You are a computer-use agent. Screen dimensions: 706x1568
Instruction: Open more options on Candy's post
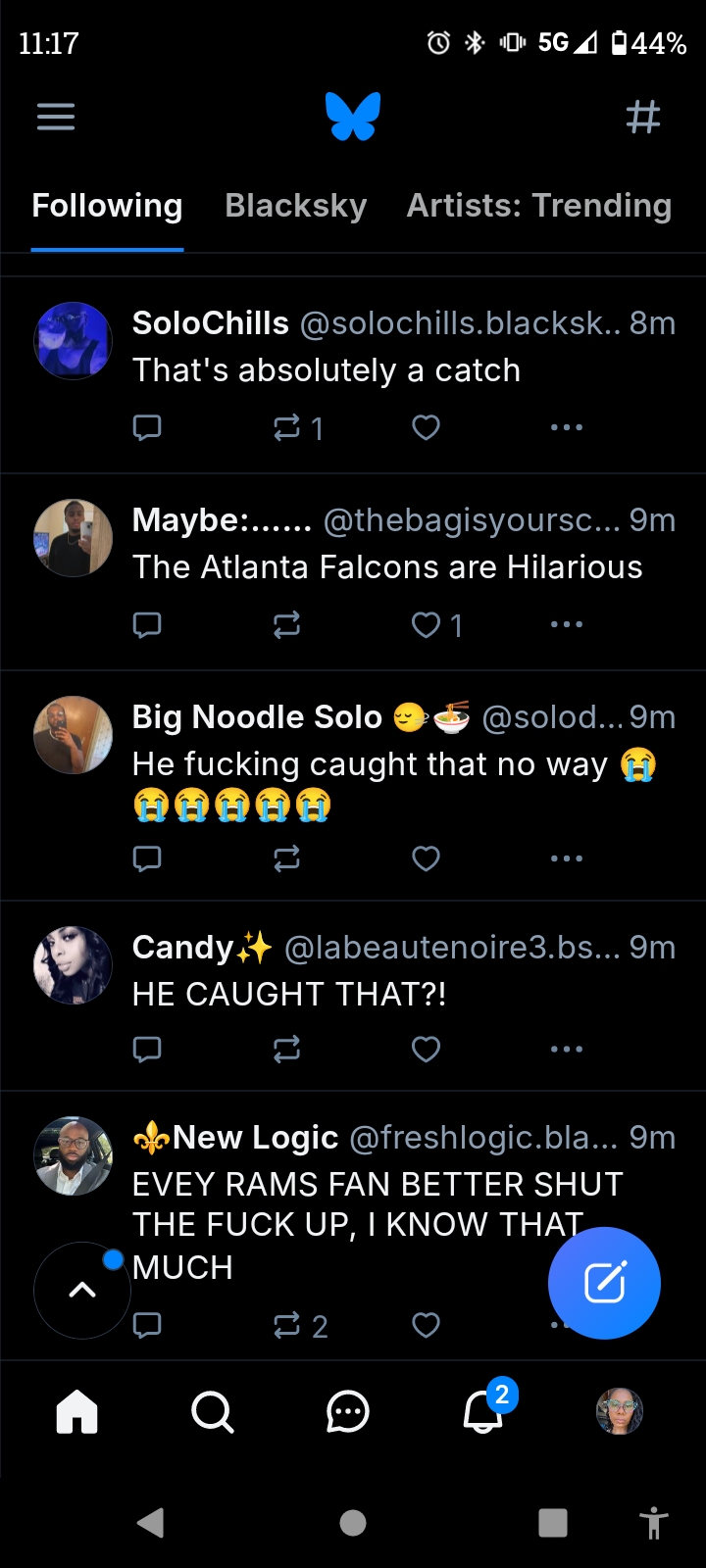point(567,1049)
